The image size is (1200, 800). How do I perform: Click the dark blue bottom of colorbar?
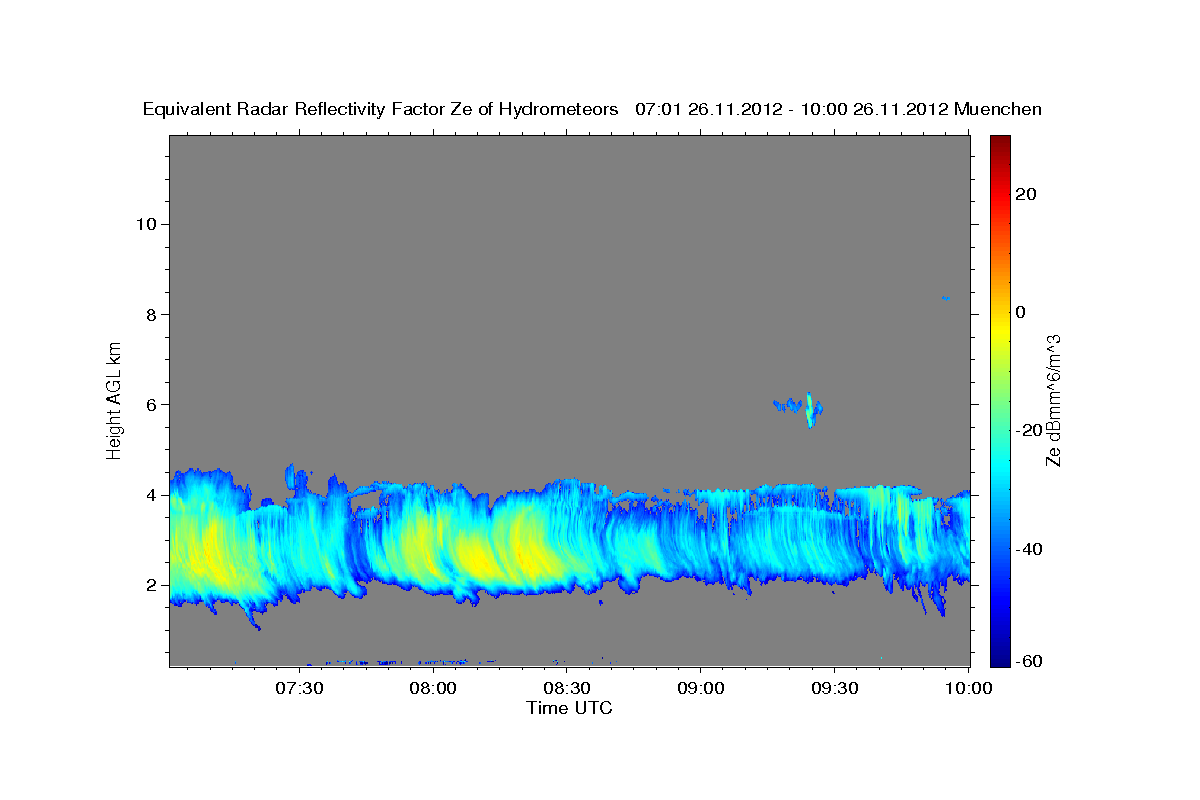[x=1000, y=657]
